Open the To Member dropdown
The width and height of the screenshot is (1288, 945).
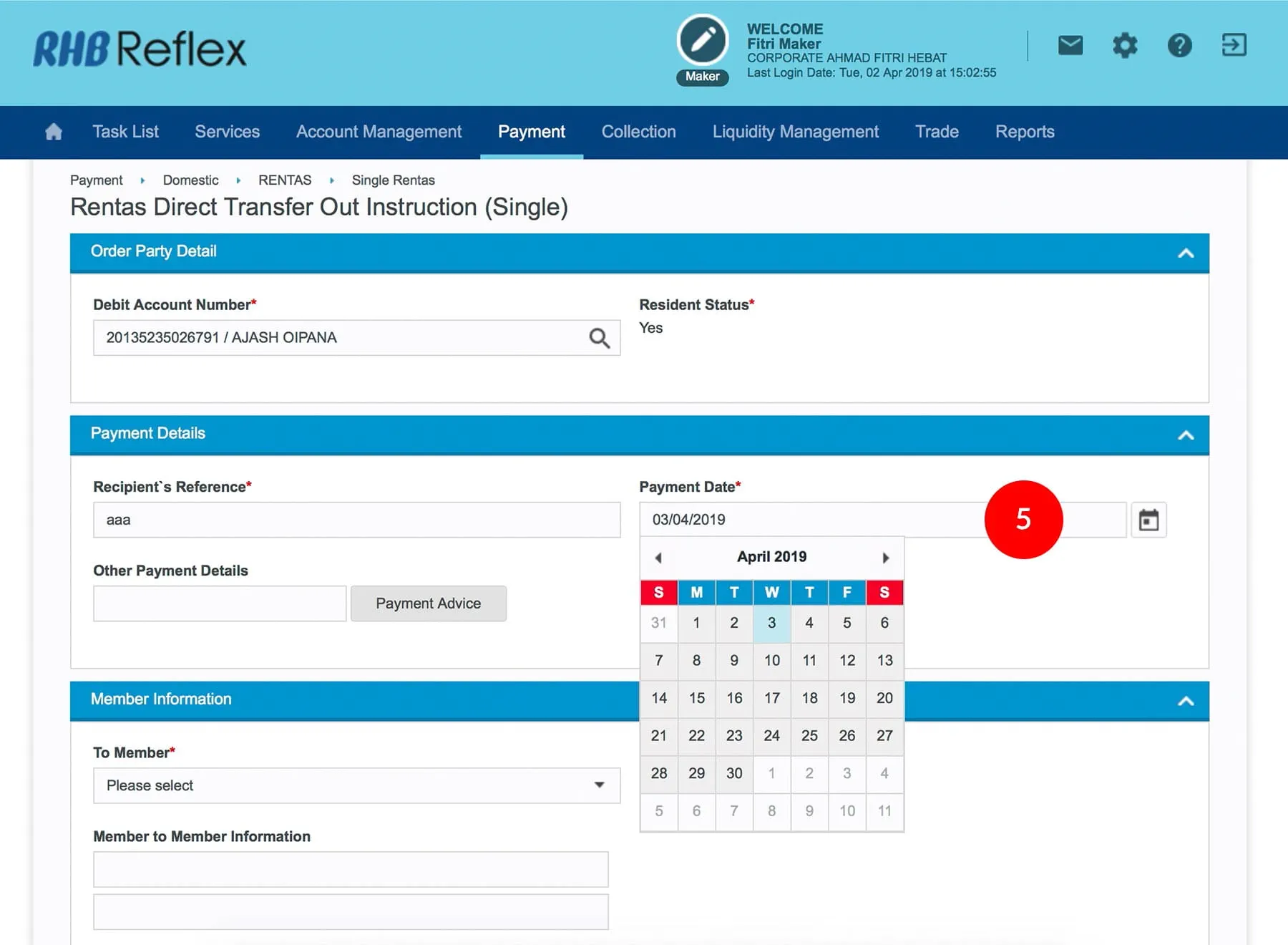click(x=356, y=785)
